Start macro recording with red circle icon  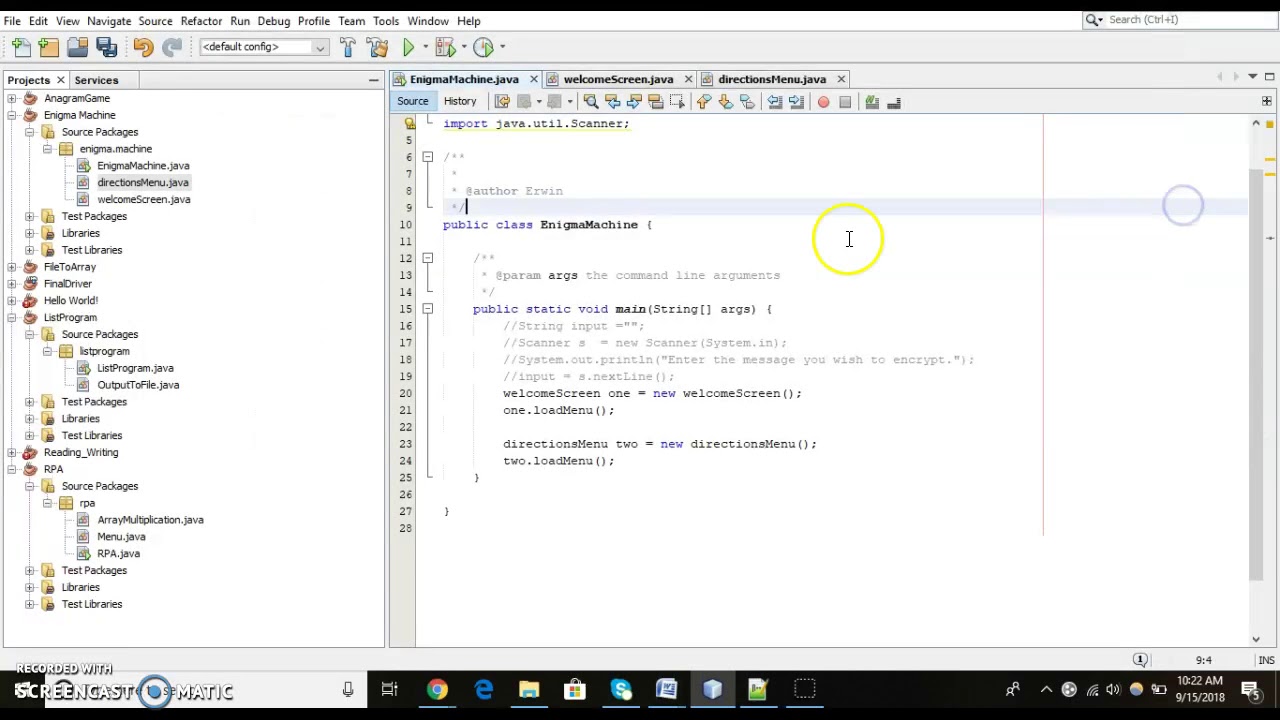coord(823,102)
